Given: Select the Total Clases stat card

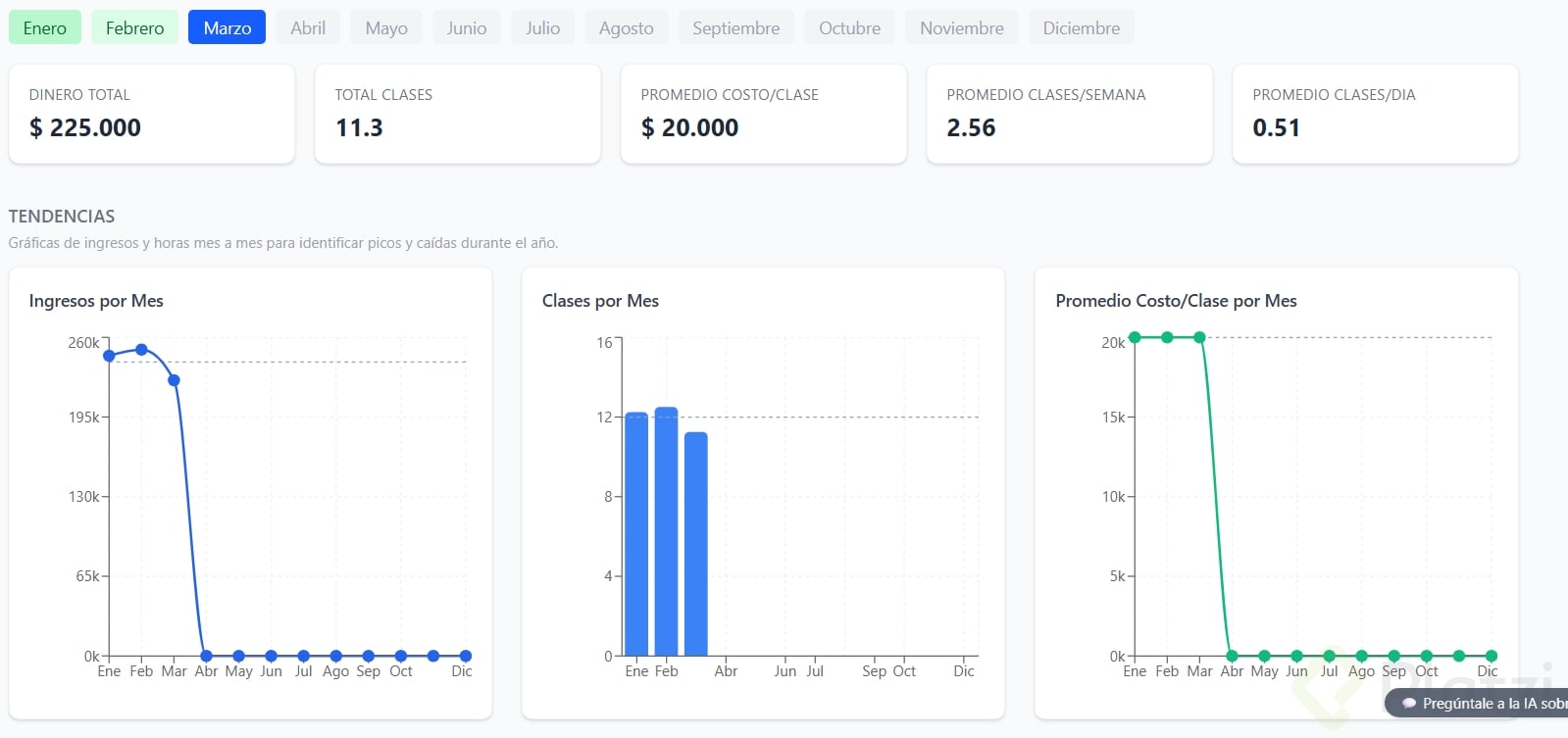Looking at the screenshot, I should pyautogui.click(x=458, y=114).
